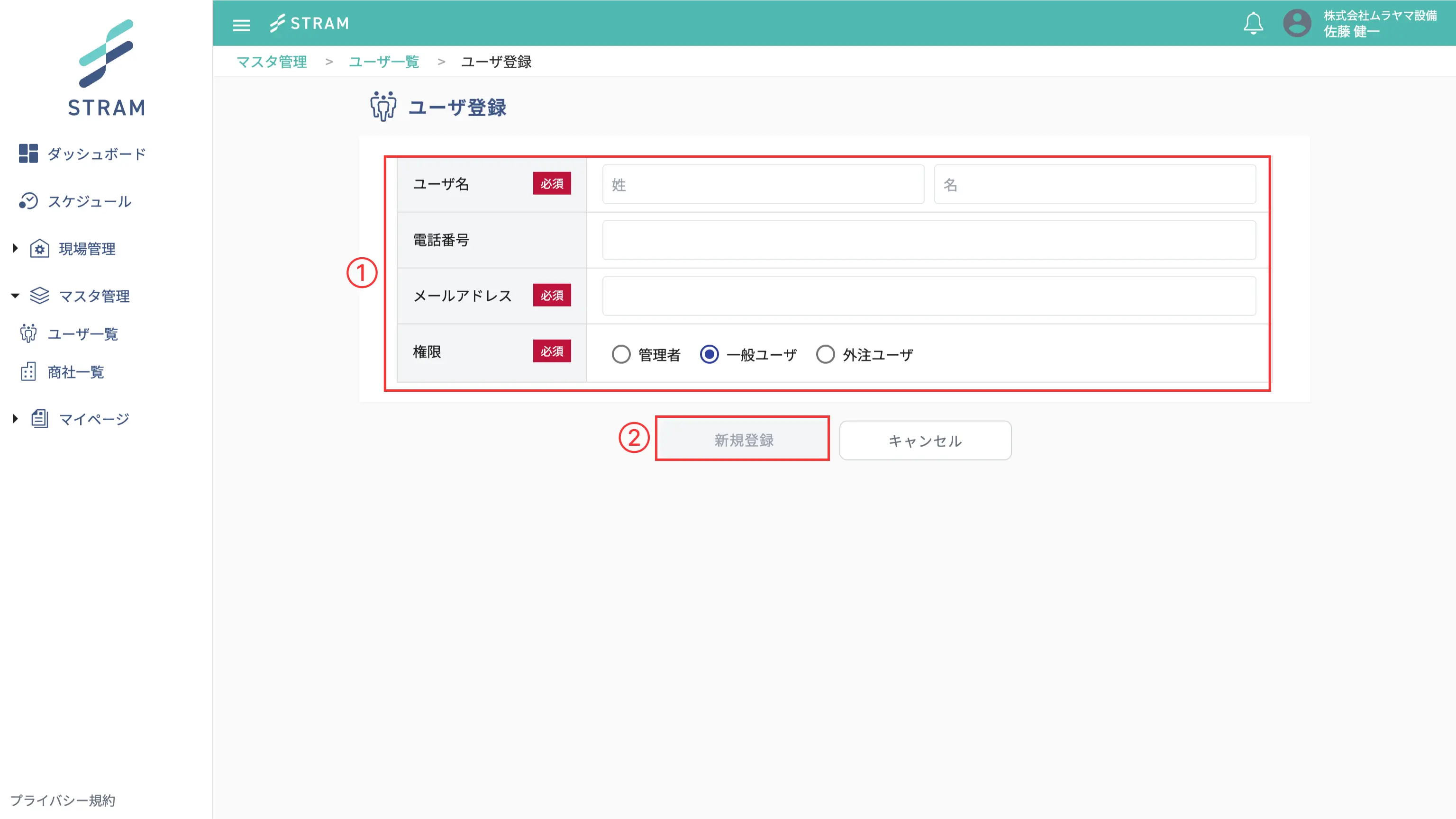Click the ユーザ一覧 people icon in sidebar
This screenshot has height=819, width=1456.
[28, 334]
